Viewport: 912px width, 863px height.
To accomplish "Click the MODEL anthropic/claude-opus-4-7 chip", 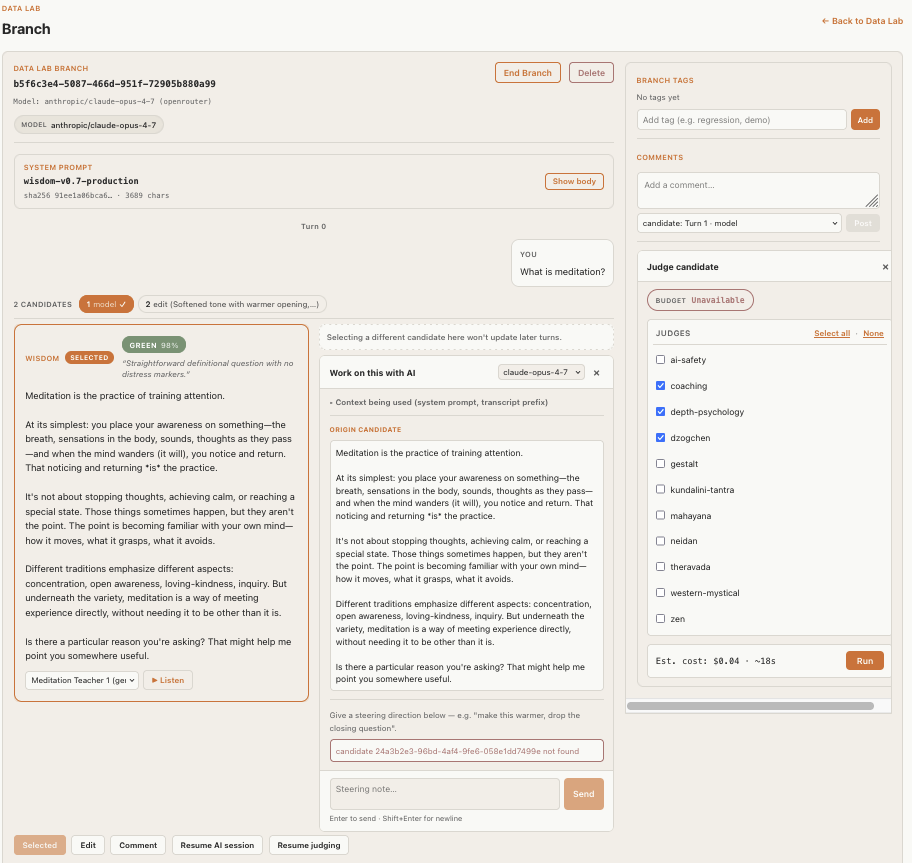I will tap(88, 125).
